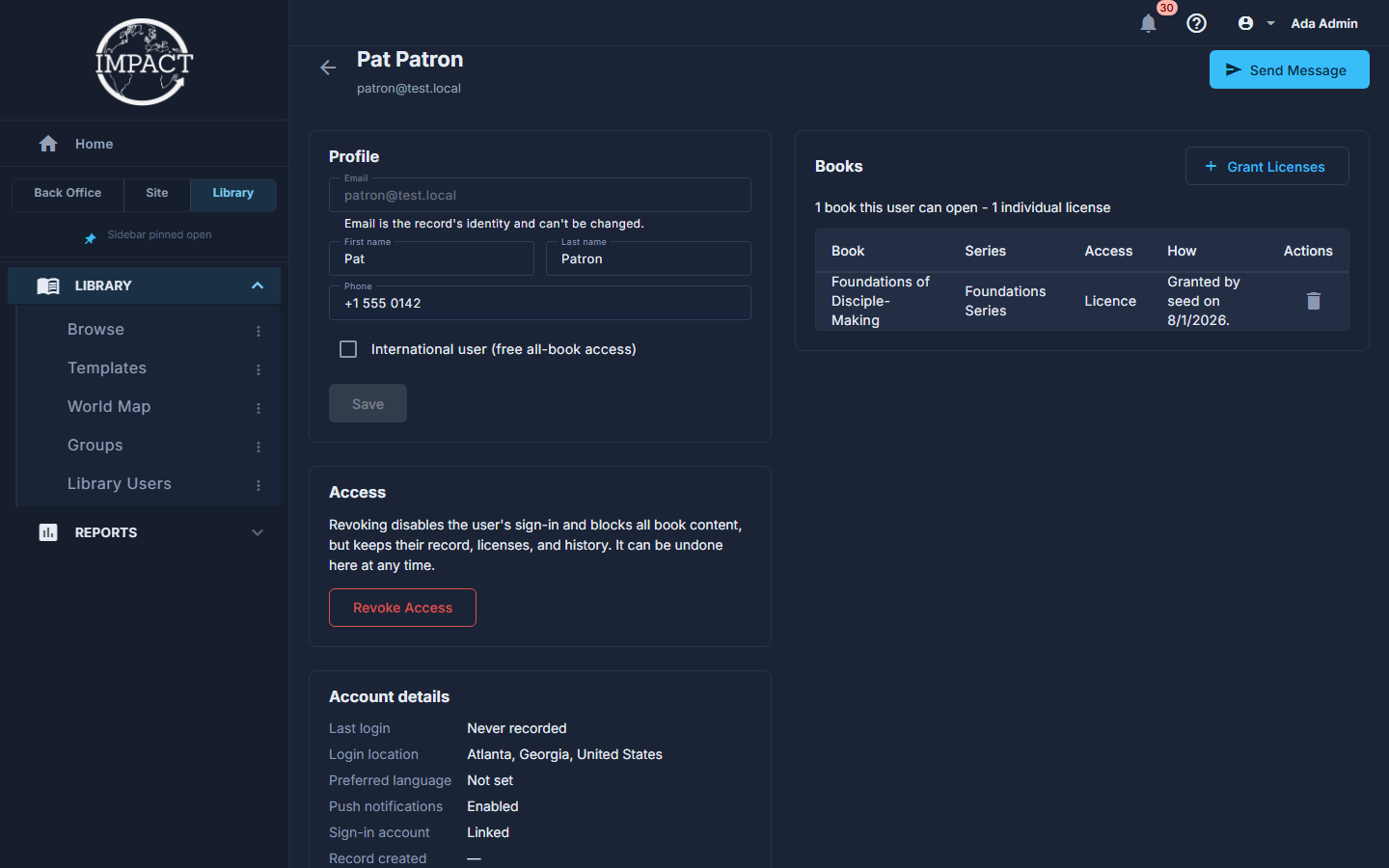1389x868 pixels.
Task: Click the 'Licence' access cell
Action: point(1110,301)
